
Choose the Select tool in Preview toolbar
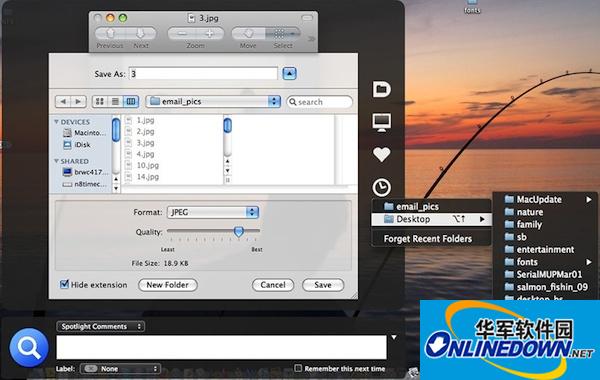coord(282,33)
